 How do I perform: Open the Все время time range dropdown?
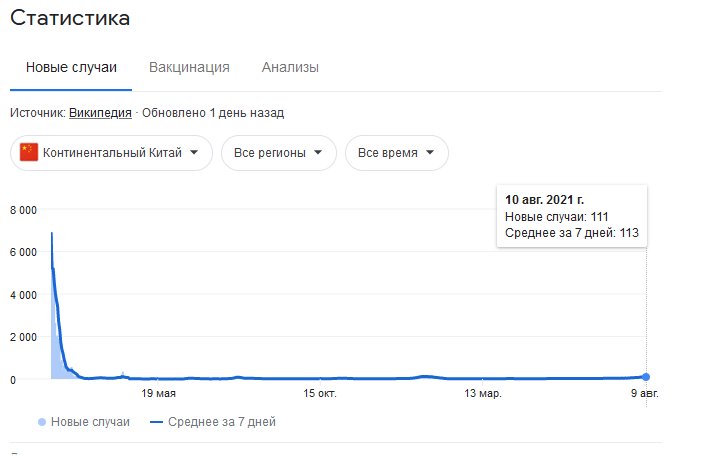click(x=396, y=153)
